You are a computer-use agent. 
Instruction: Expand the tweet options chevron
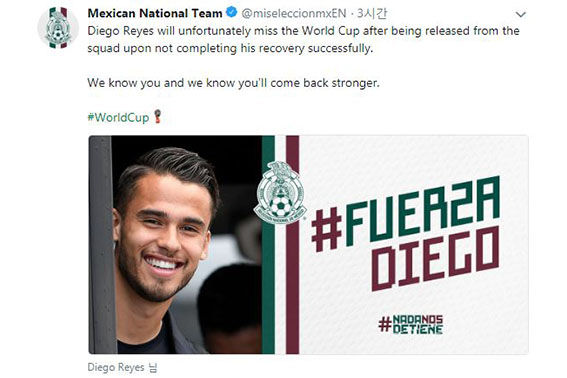click(x=520, y=14)
